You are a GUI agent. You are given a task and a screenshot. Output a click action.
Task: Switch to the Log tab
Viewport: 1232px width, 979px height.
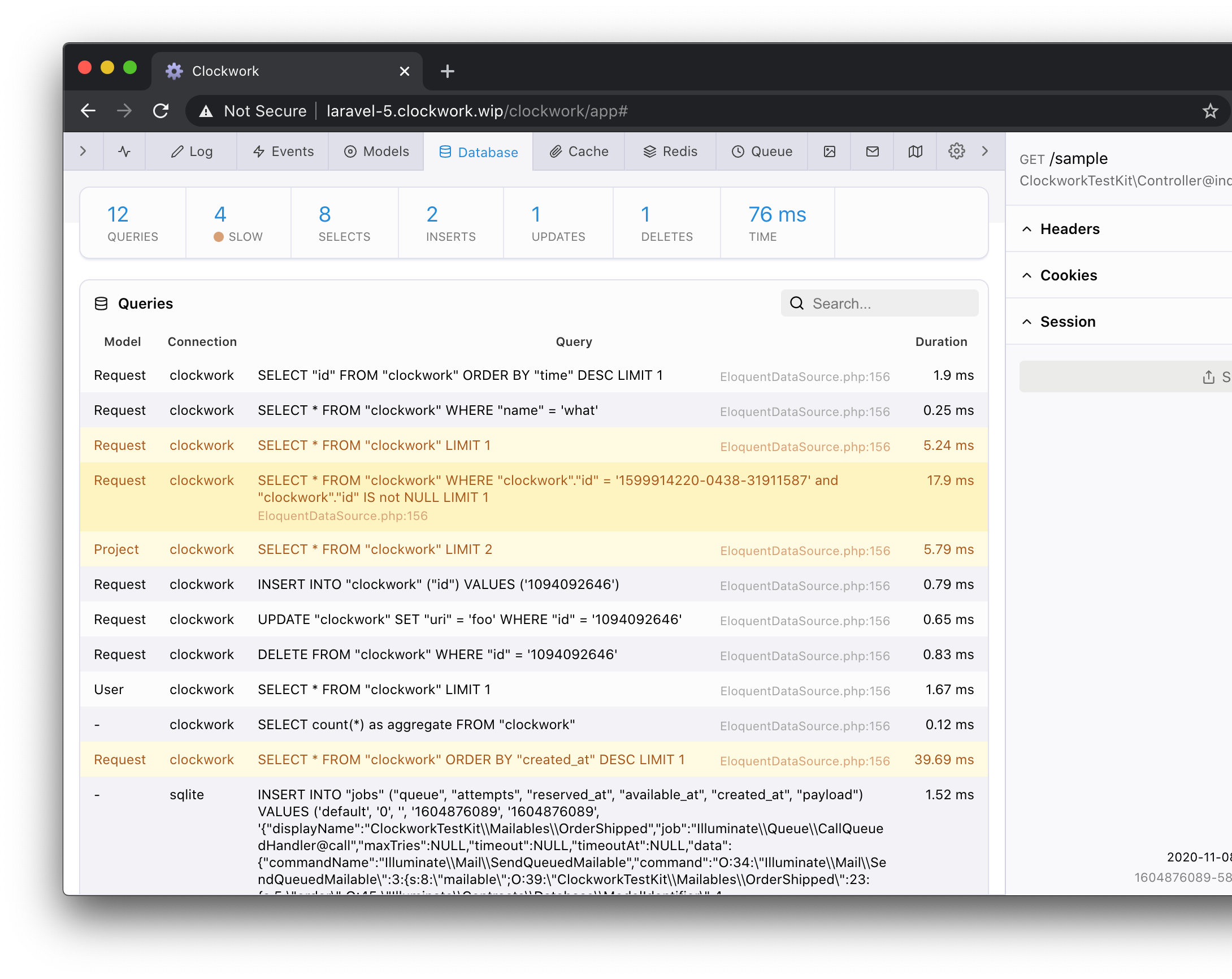(x=192, y=151)
